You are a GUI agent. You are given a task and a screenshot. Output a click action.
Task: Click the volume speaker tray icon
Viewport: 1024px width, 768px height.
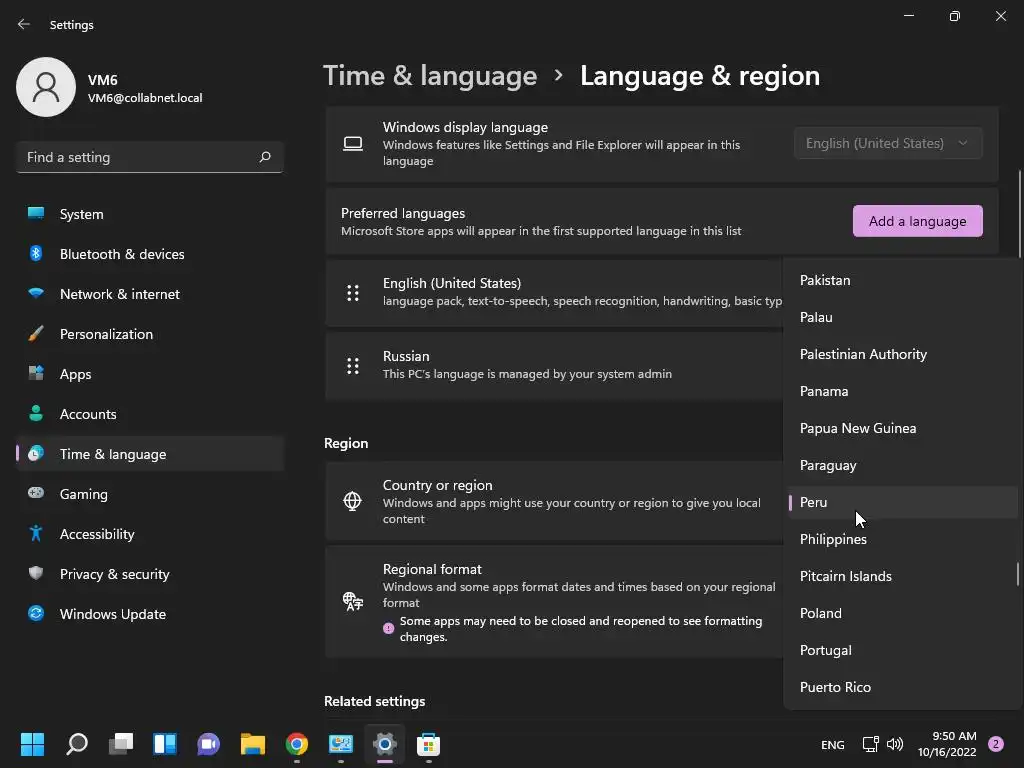[895, 744]
